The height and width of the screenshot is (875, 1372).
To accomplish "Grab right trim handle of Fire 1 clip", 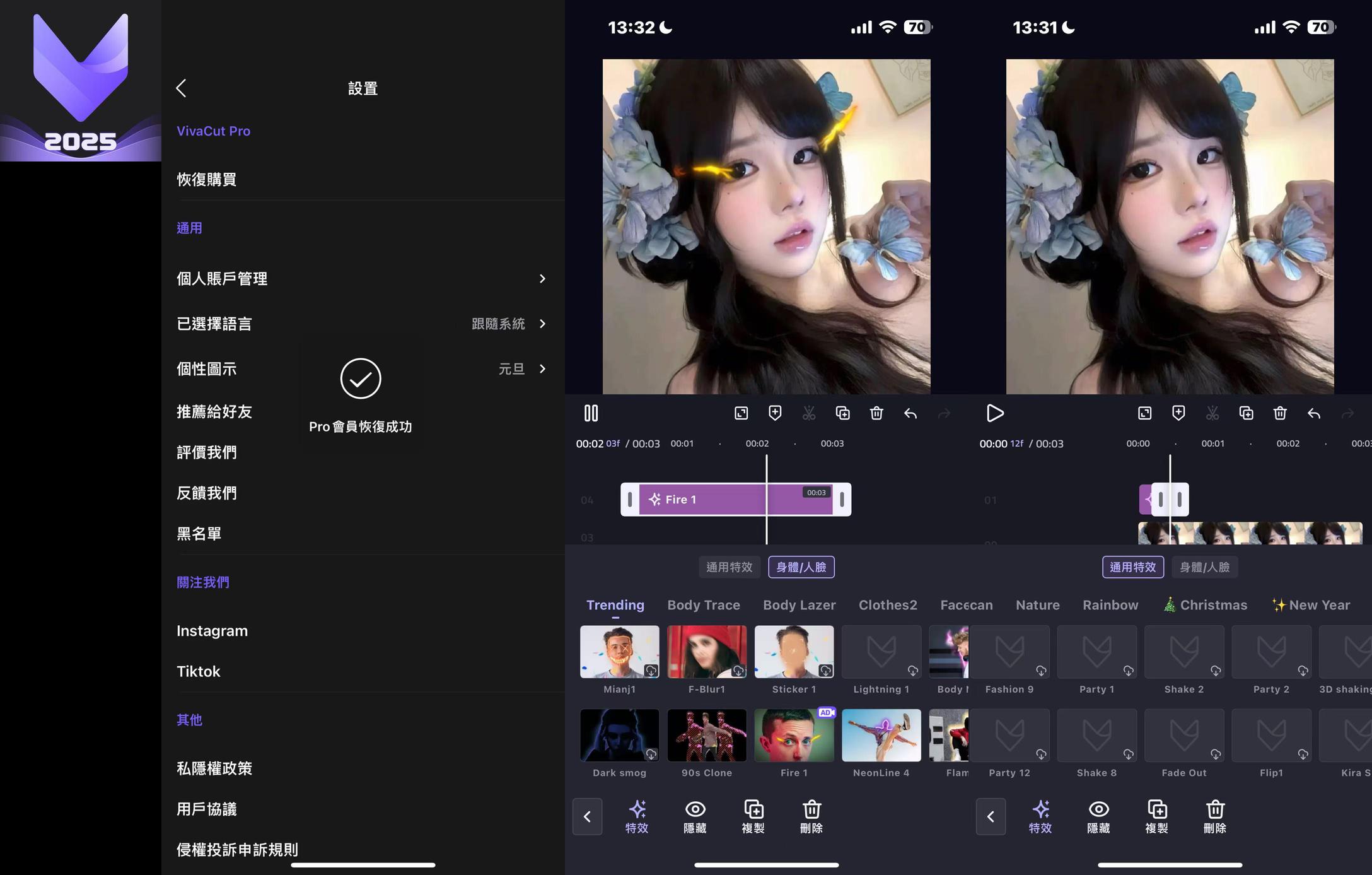I will pyautogui.click(x=842, y=500).
